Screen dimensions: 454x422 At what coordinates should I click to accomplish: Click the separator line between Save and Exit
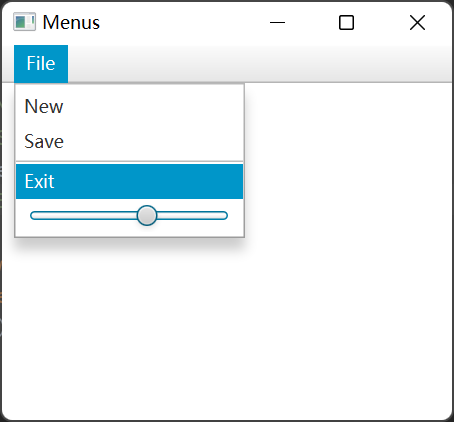129,161
